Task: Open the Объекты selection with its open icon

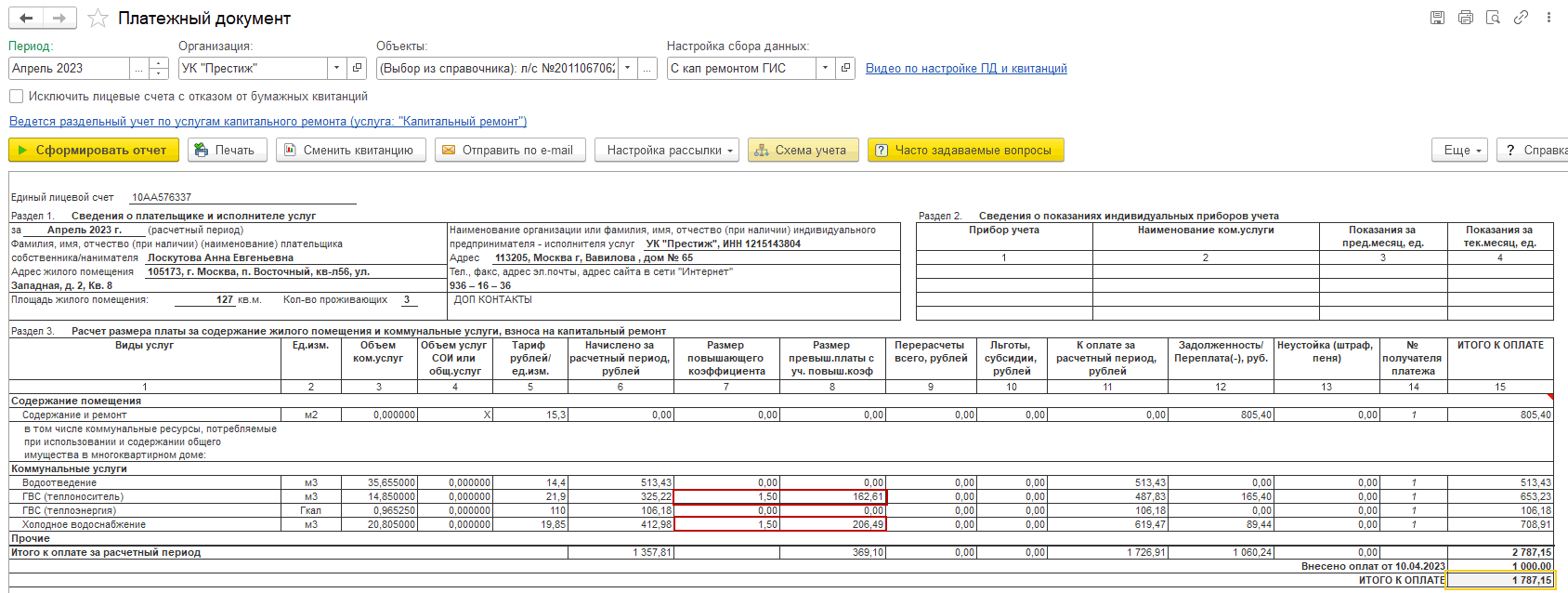Action: [647, 68]
